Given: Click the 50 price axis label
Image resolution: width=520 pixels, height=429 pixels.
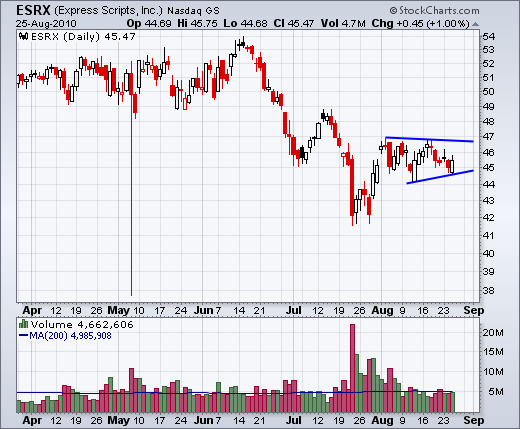Looking at the screenshot, I should (x=488, y=91).
